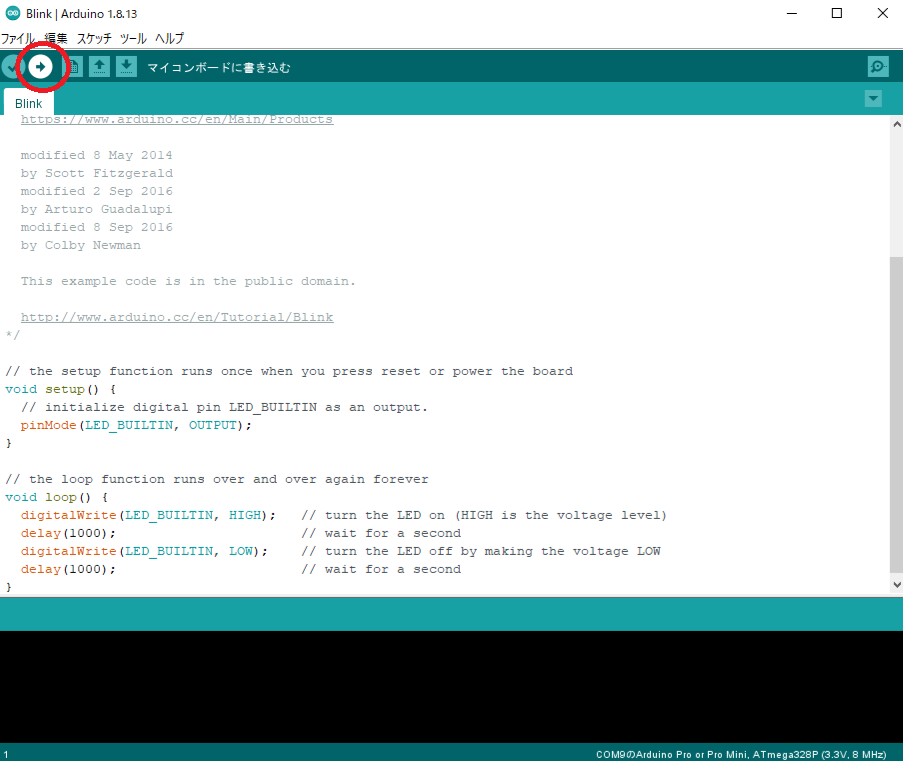Click 'by Colby Newman' comment line
The width and height of the screenshot is (903, 761).
pyautogui.click(x=81, y=245)
